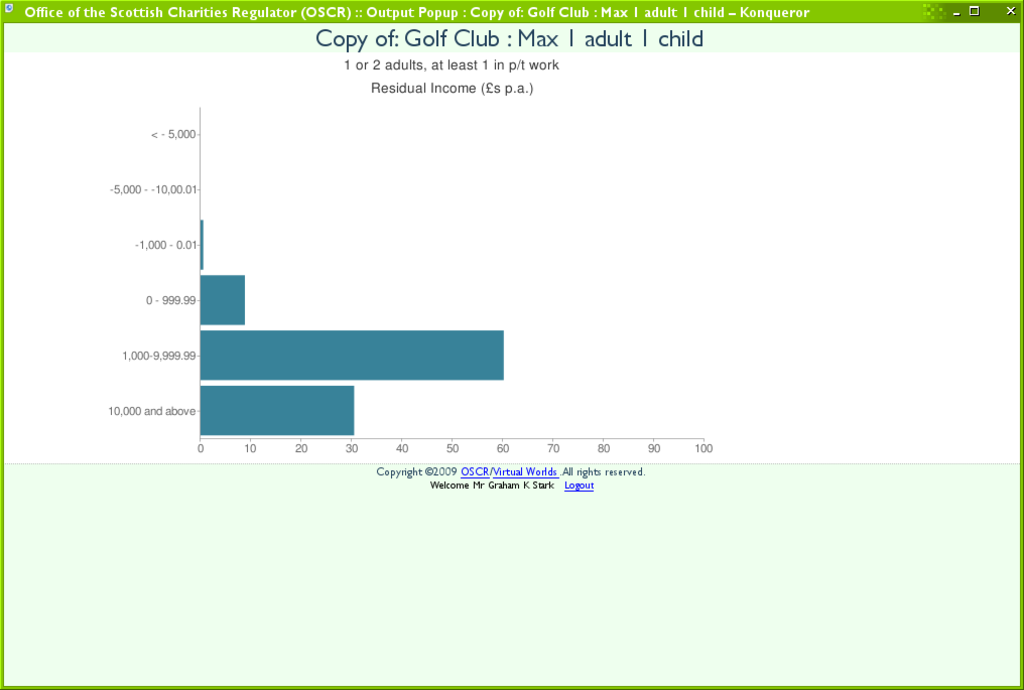Viewport: 1024px width, 690px height.
Task: Click the 0 - 999.99 bar
Action: (x=222, y=300)
